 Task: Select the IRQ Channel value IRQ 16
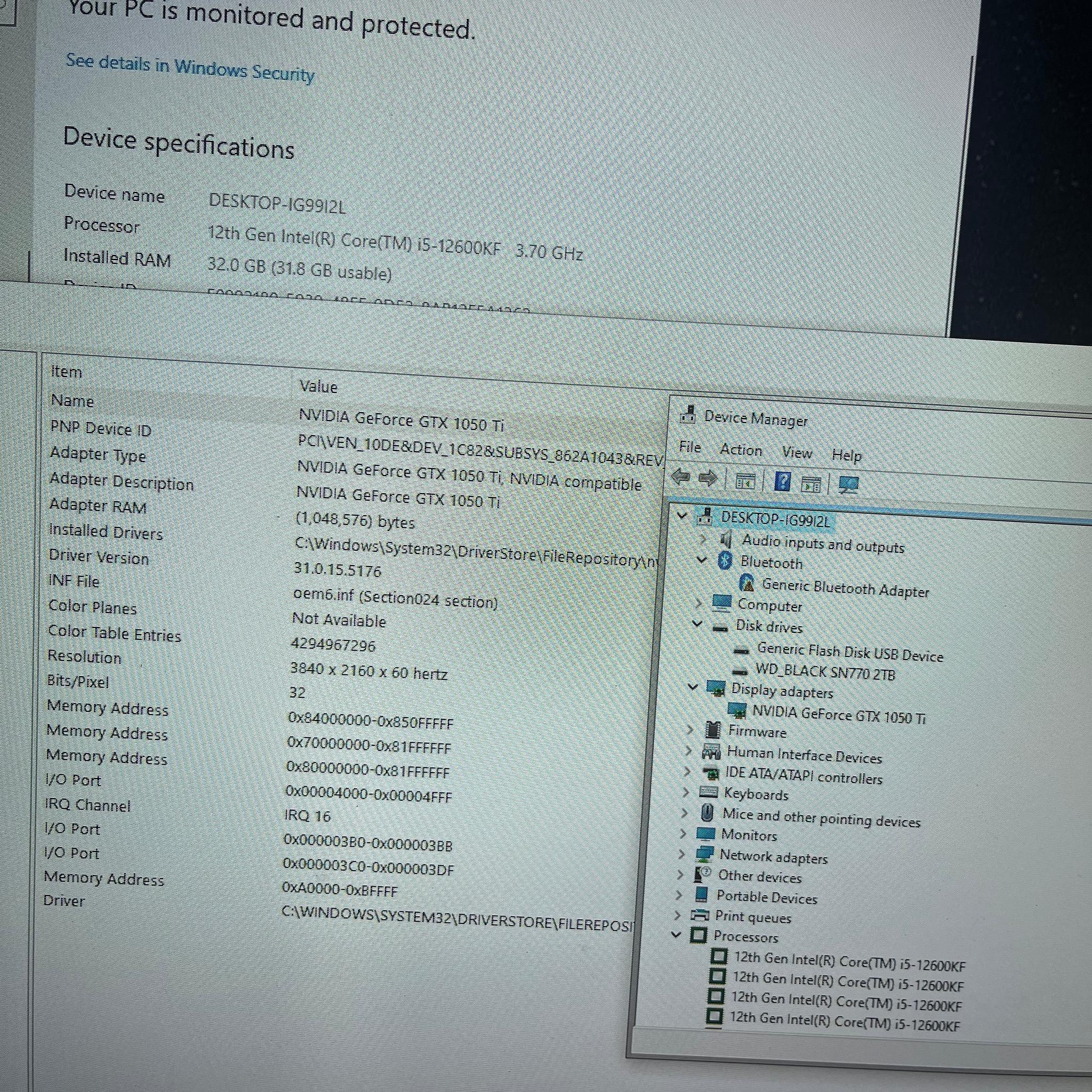click(308, 815)
